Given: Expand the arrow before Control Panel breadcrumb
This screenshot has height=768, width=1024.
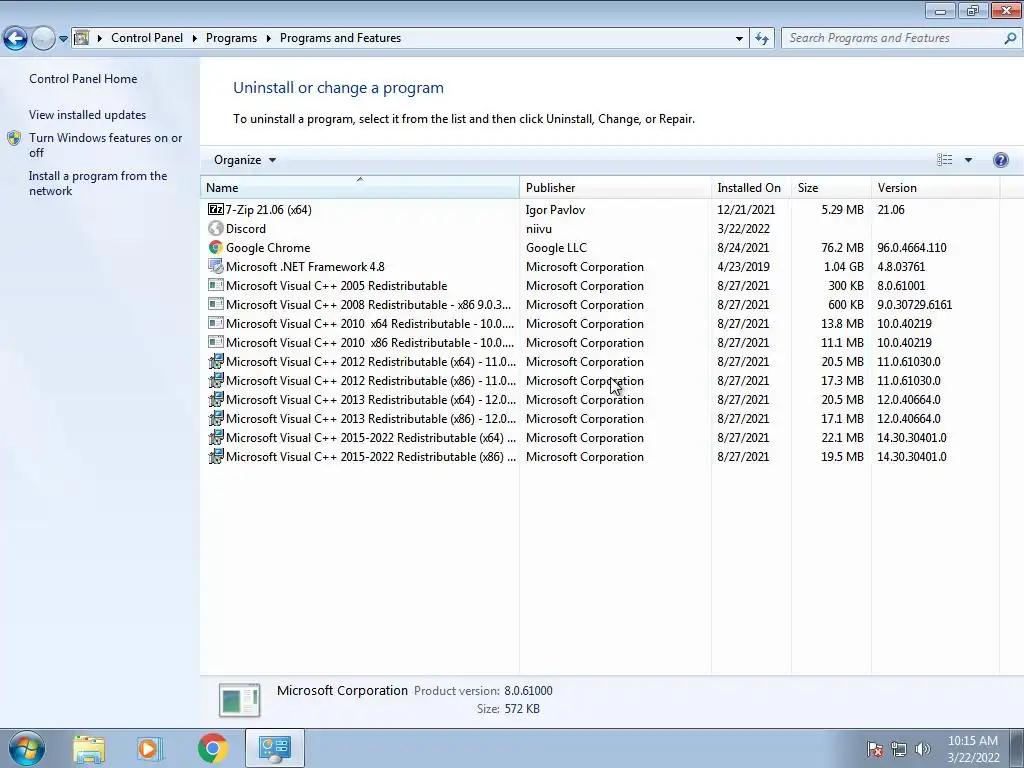Looking at the screenshot, I should coord(99,38).
